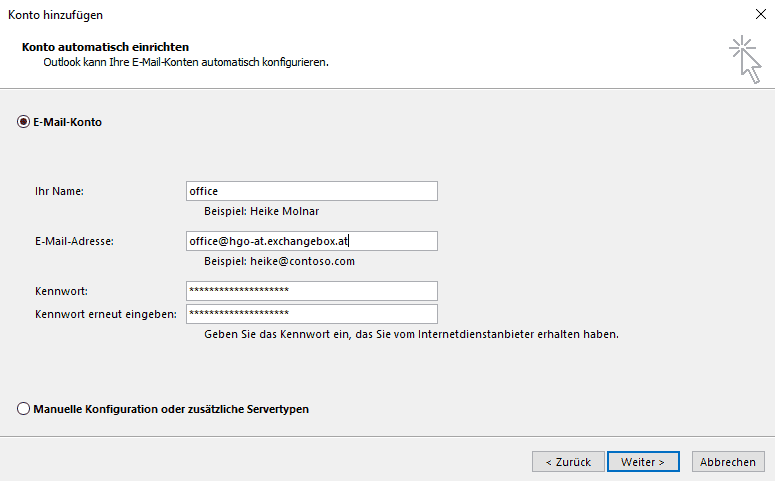Choose Manuelle Konfiguration oder zusätzliche Servertypen
The image size is (775, 481).
point(23,409)
